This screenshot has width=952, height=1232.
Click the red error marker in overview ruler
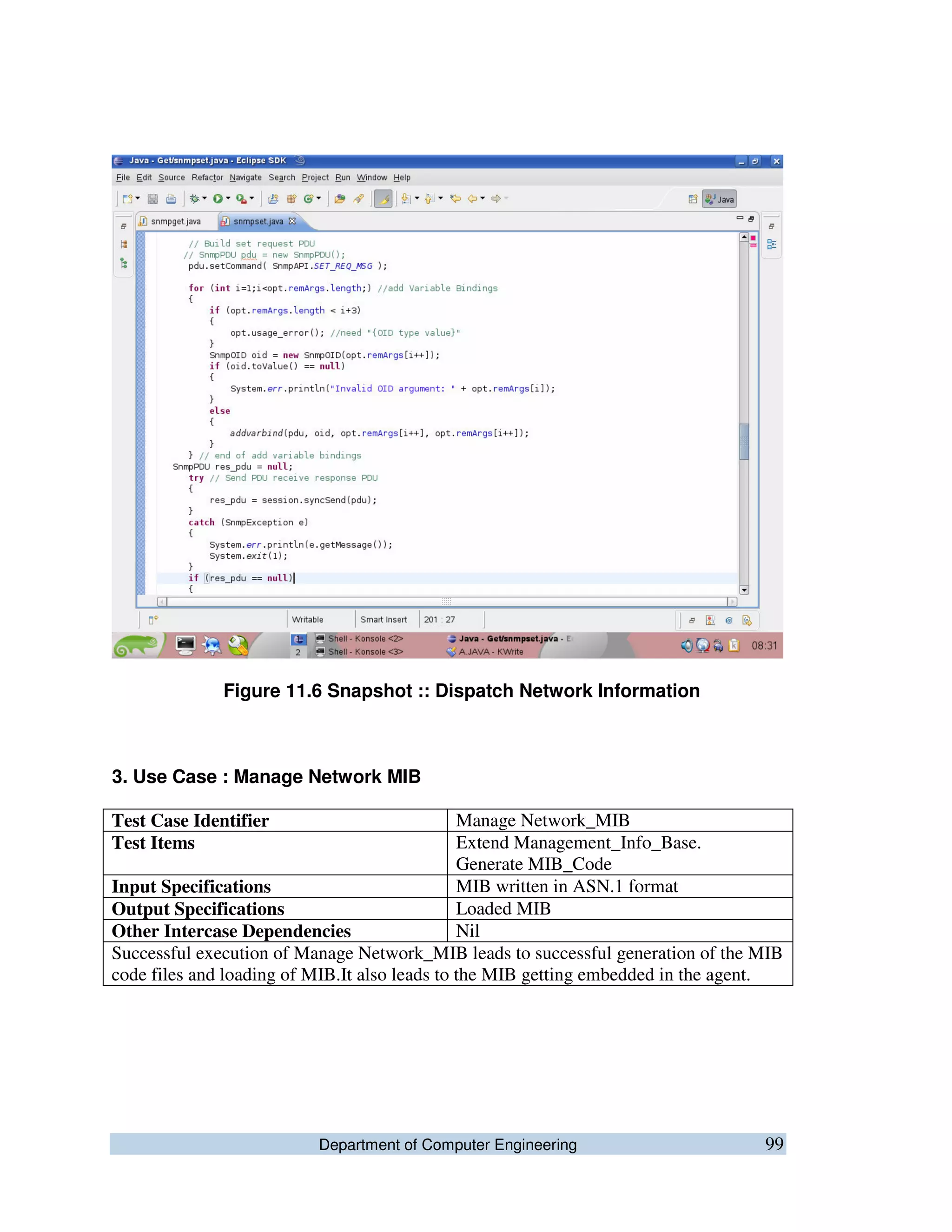[753, 238]
